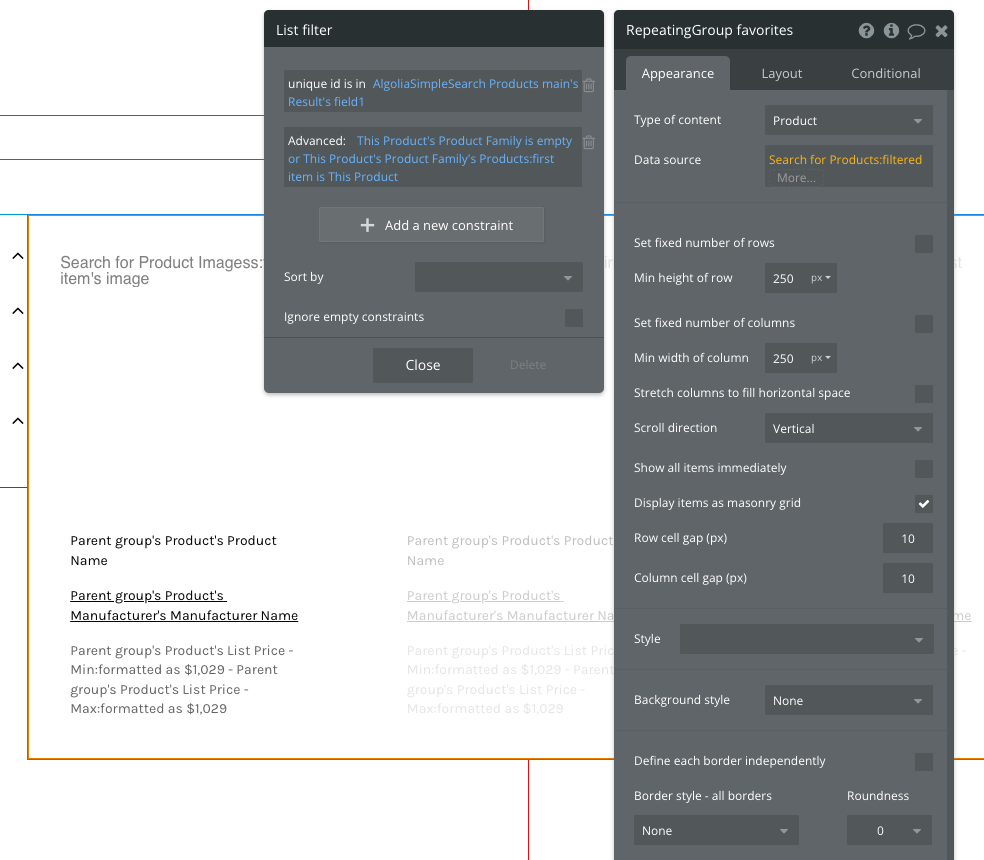Enable Stretch columns to fill horizontal space

tap(924, 394)
